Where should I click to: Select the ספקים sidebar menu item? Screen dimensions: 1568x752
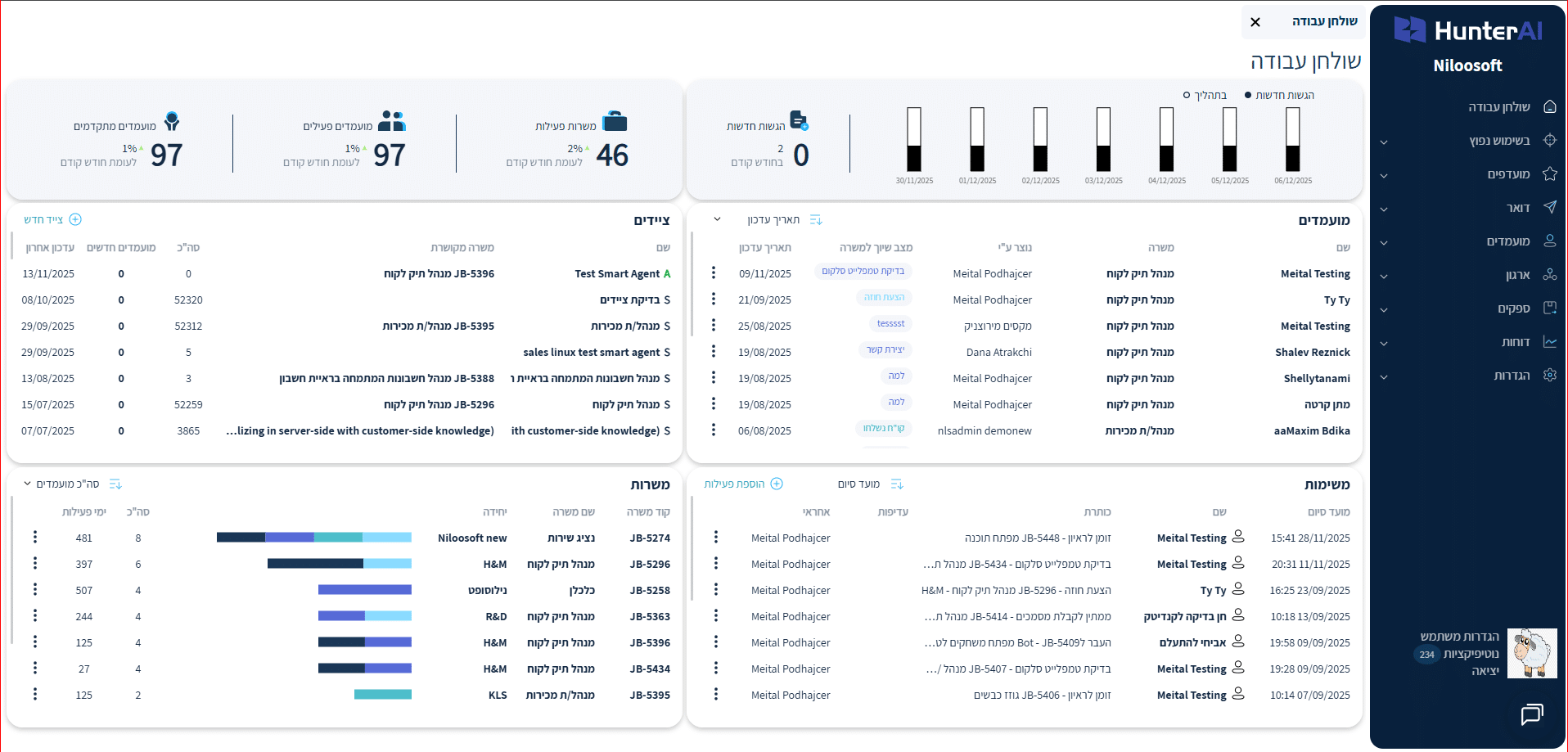pyautogui.click(x=1513, y=308)
